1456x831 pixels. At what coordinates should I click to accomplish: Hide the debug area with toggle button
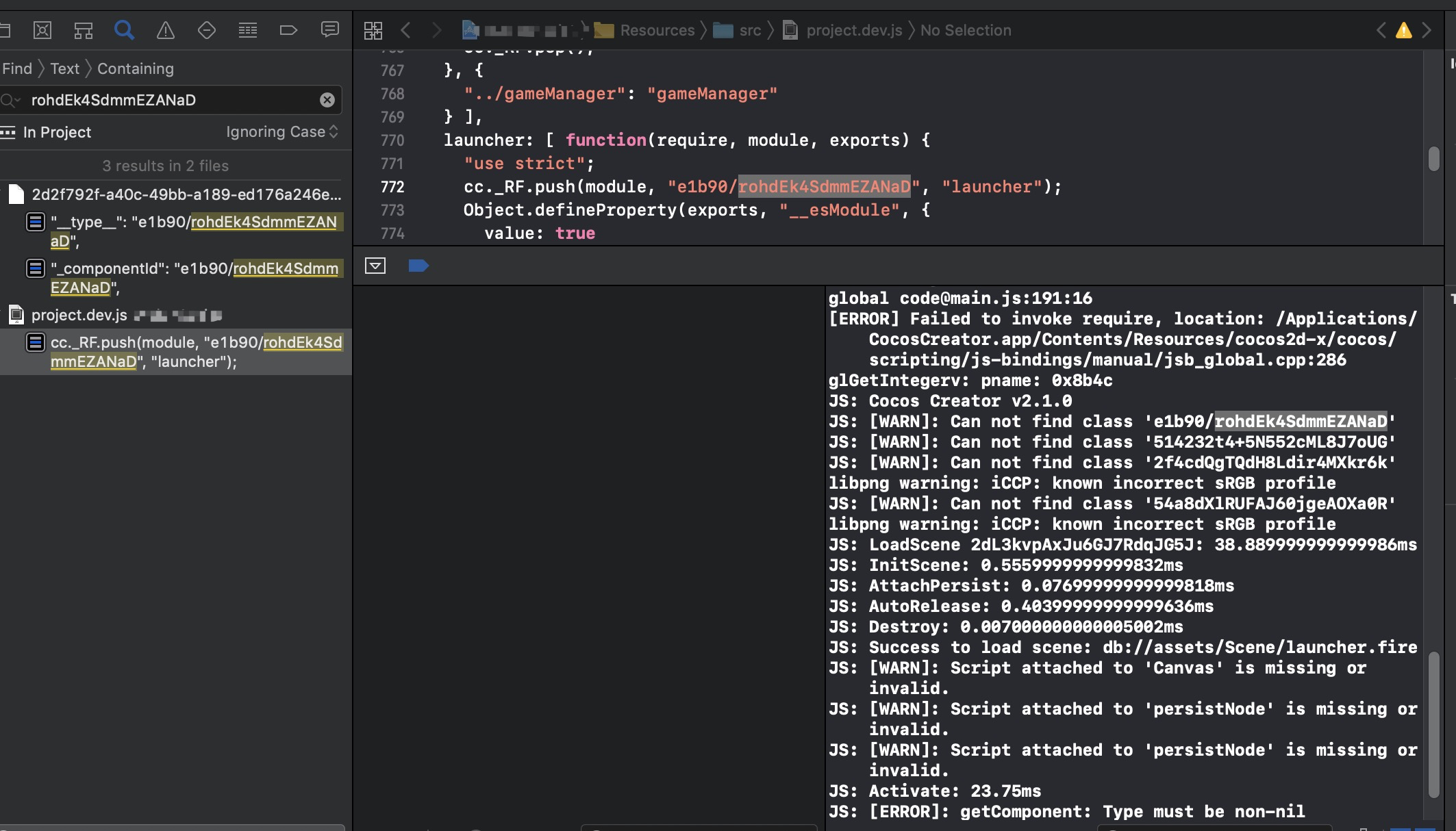pos(375,266)
